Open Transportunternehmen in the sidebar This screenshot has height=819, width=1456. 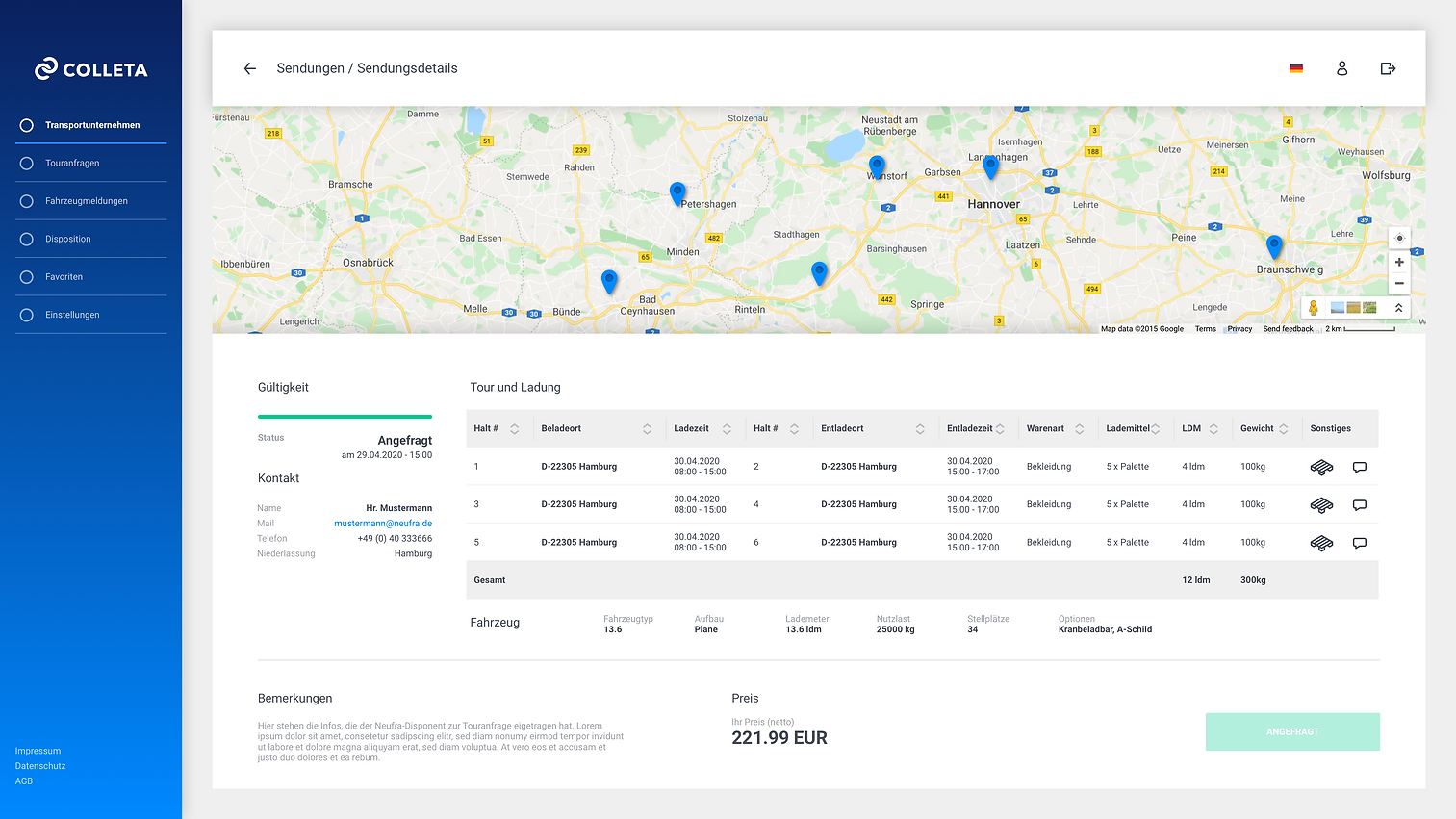click(x=91, y=125)
